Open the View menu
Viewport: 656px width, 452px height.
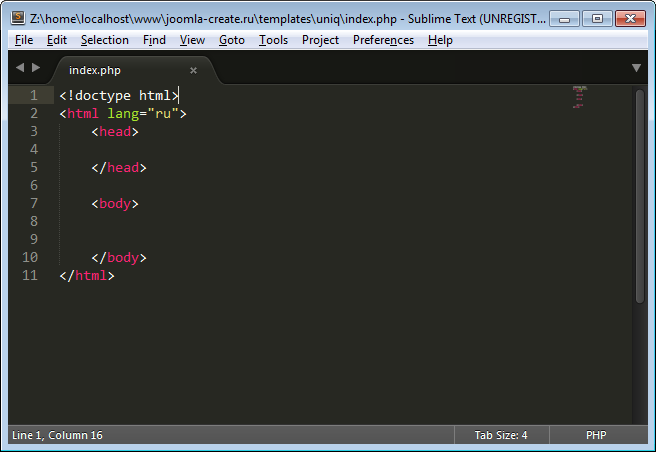pyautogui.click(x=192, y=40)
